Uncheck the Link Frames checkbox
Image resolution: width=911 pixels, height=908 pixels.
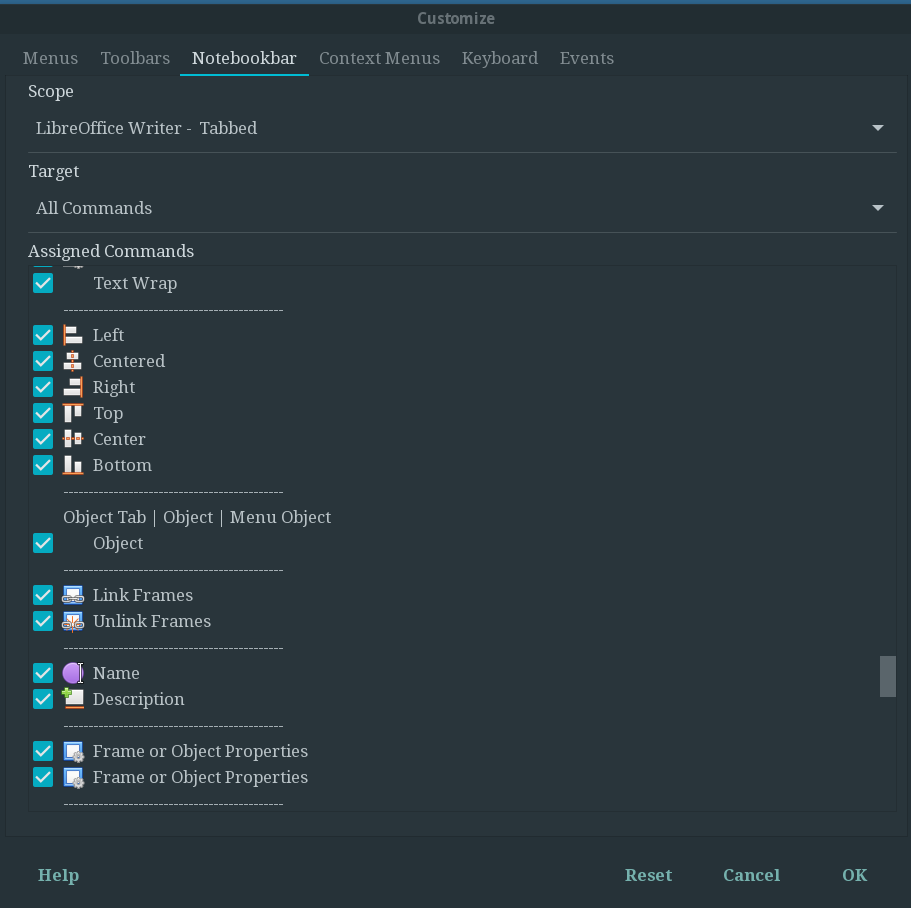click(43, 595)
